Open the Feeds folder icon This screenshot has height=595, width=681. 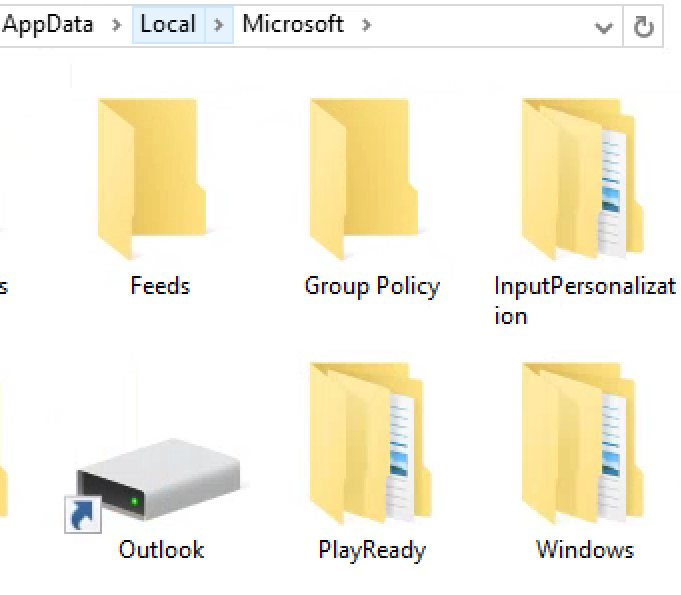152,179
